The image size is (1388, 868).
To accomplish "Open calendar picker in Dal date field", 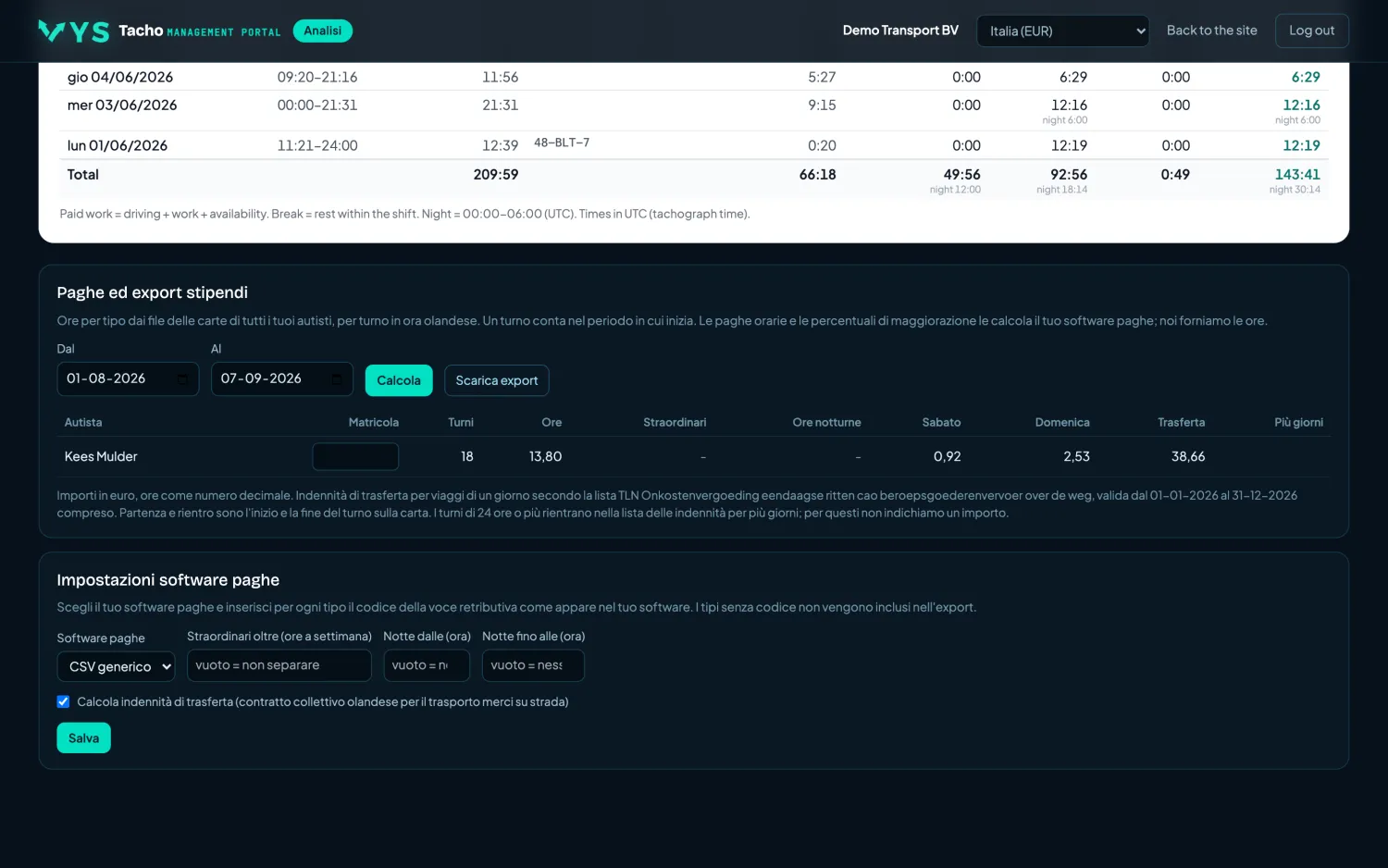I will click(182, 379).
